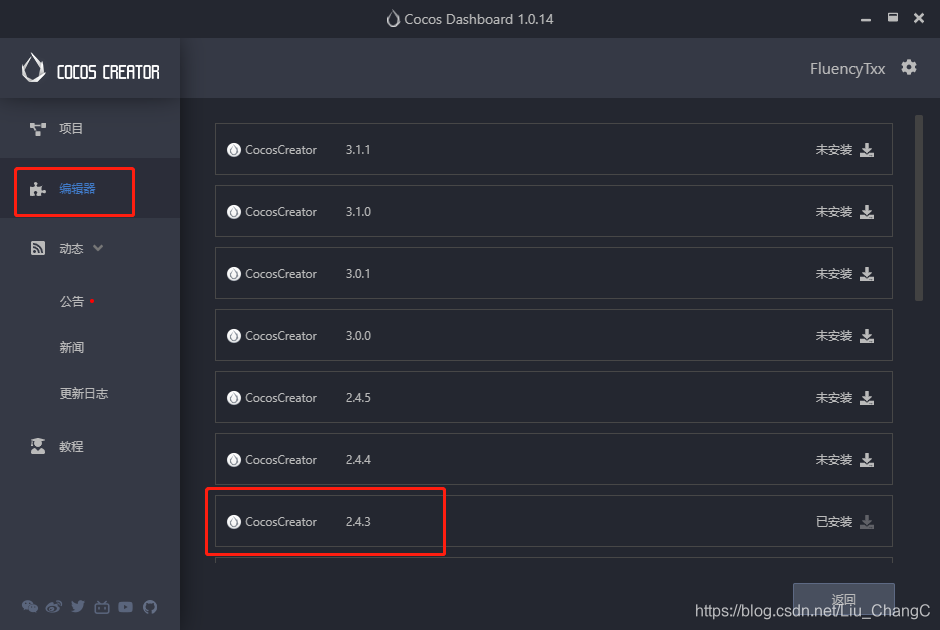
Task: Open the 新闻 news page
Action: [x=71, y=348]
